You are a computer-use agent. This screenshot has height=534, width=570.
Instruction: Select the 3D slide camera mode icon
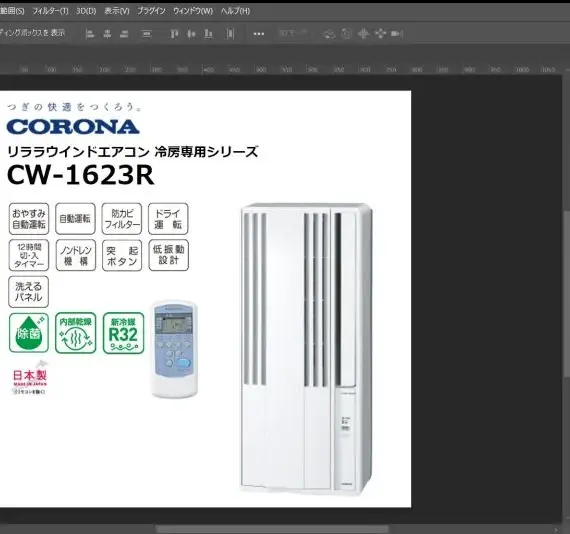380,34
